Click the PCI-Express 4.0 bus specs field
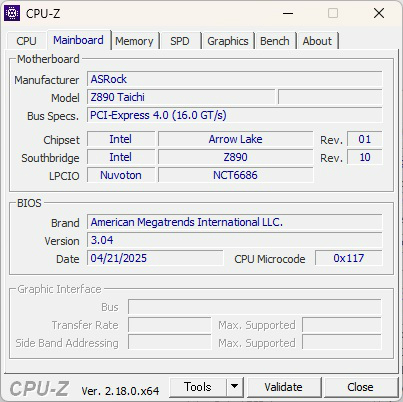 (235, 115)
